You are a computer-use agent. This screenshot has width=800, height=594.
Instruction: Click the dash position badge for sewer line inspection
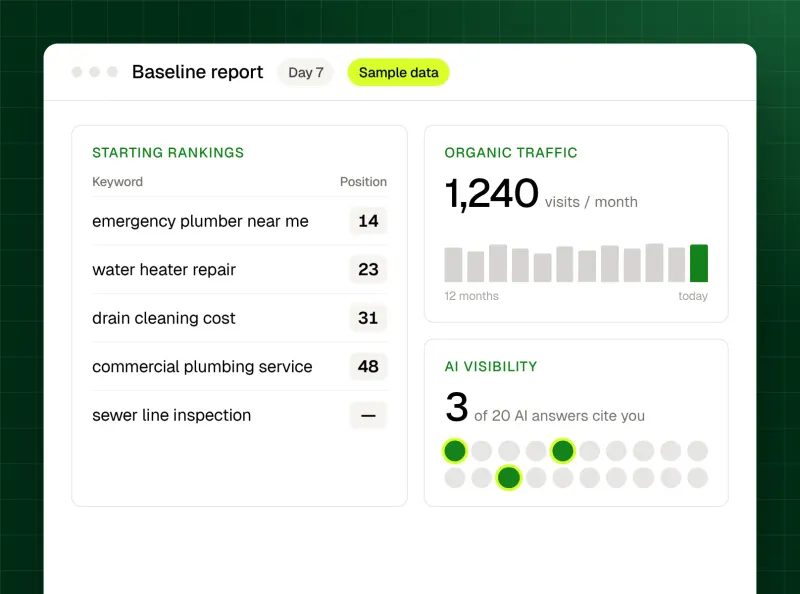(x=368, y=415)
